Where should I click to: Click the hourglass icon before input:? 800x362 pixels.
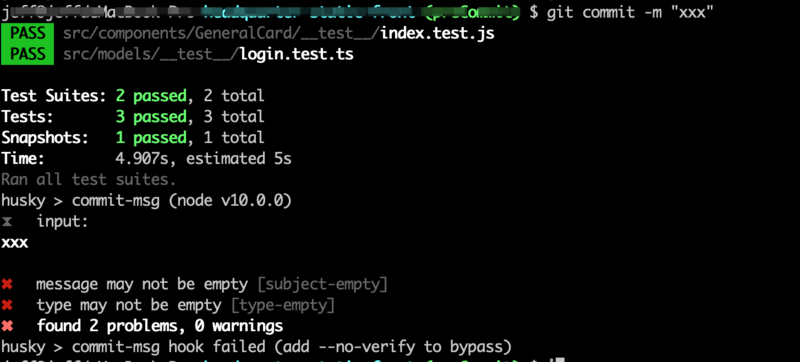pos(7,222)
